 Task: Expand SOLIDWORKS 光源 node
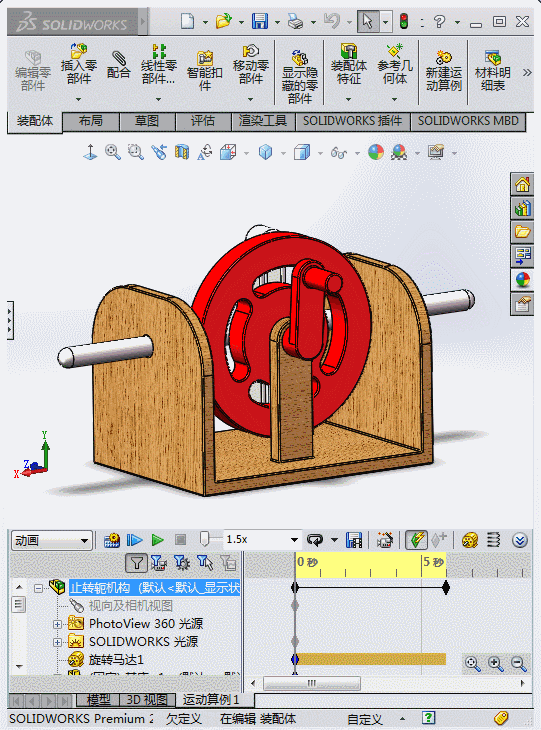click(x=57, y=642)
